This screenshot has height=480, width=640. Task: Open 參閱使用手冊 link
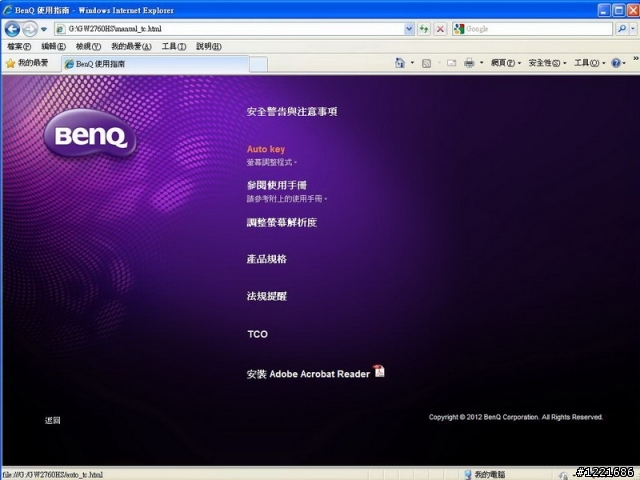coord(277,185)
